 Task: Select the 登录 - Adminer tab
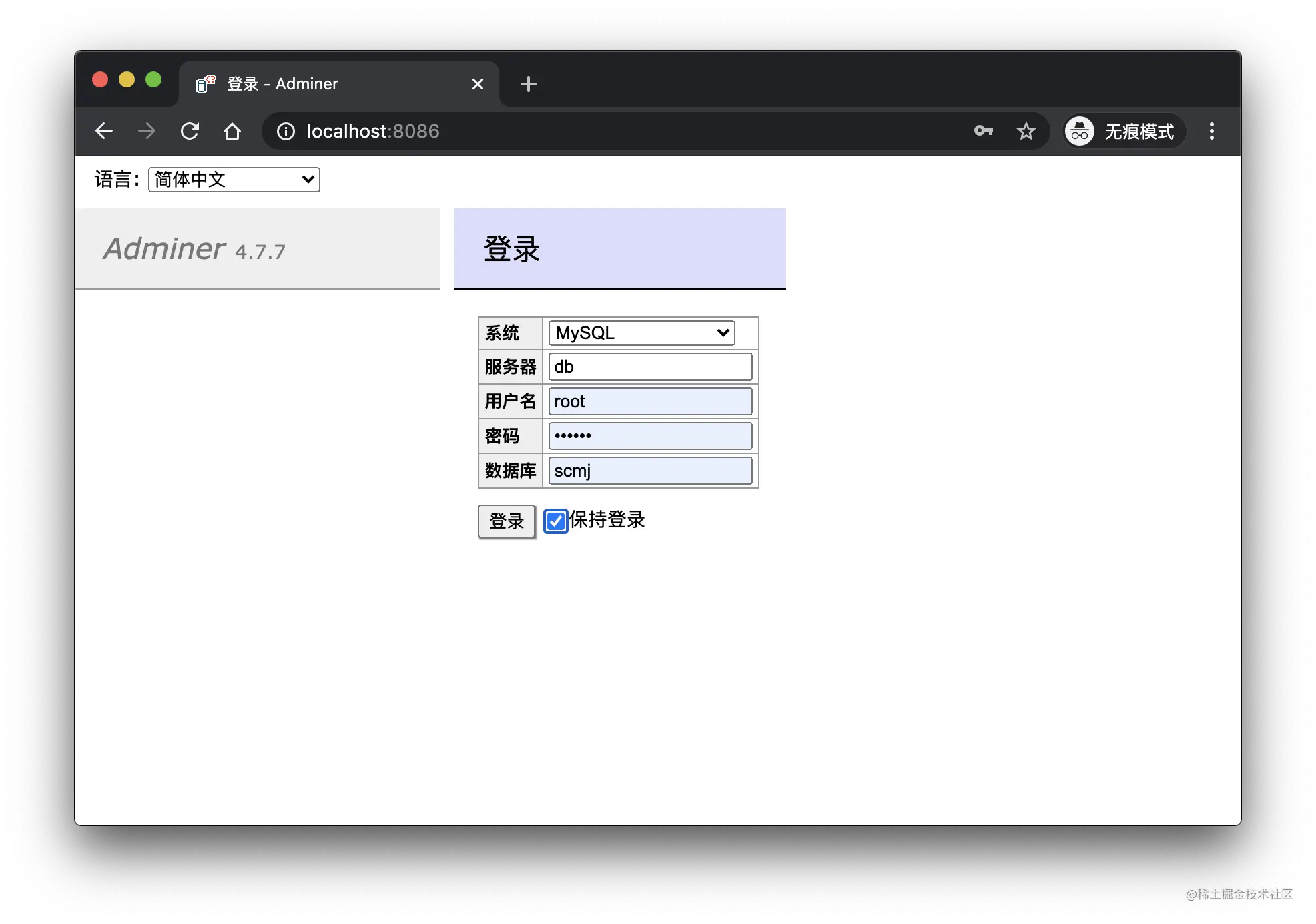click(339, 84)
